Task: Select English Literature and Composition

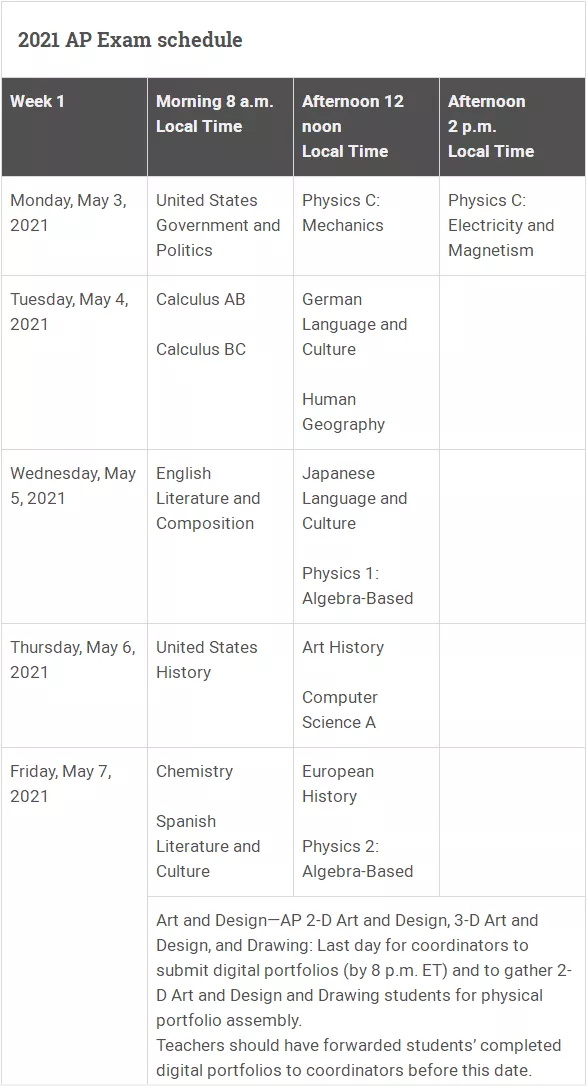Action: click(208, 498)
